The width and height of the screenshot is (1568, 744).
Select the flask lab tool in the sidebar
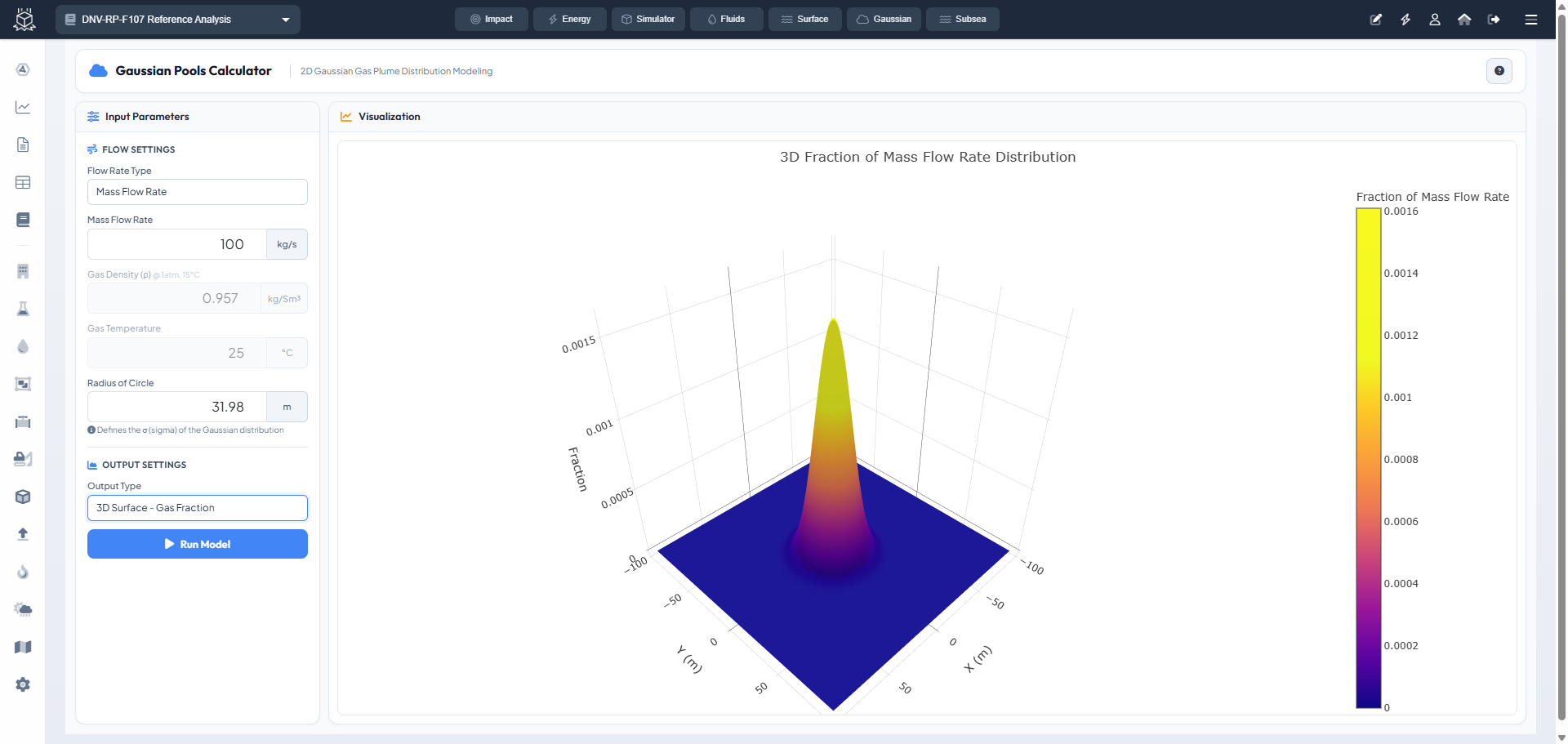[x=22, y=309]
